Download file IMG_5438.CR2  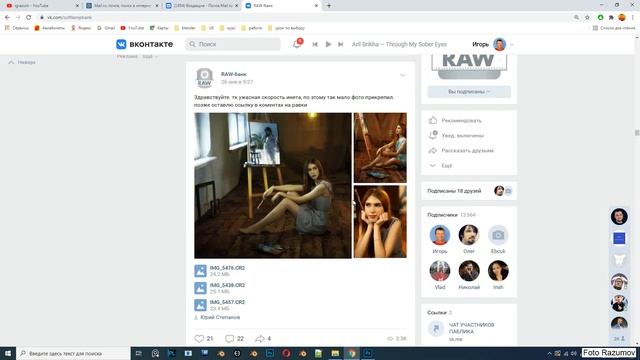227,285
